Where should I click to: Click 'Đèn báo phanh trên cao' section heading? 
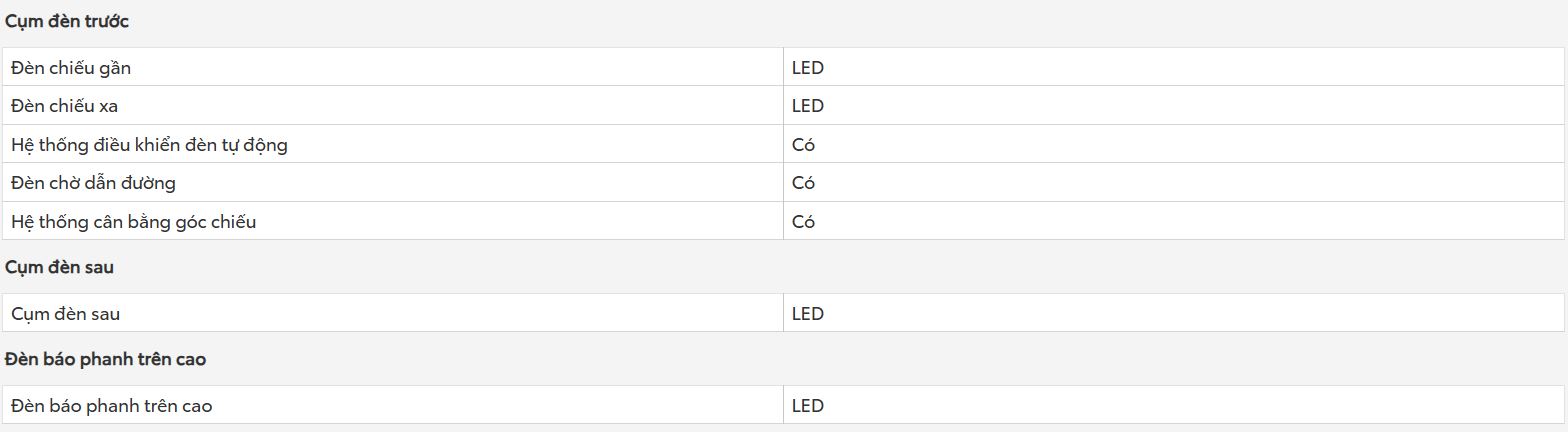[106, 359]
